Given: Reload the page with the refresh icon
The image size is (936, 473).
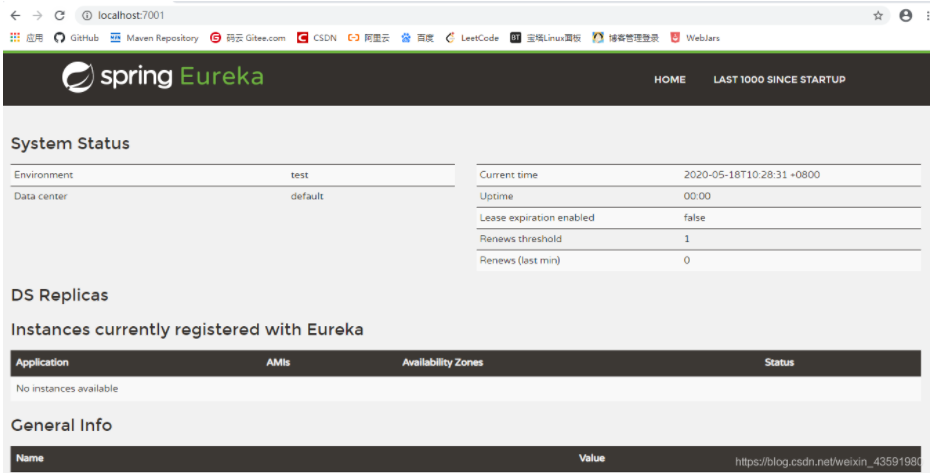Looking at the screenshot, I should pyautogui.click(x=59, y=16).
